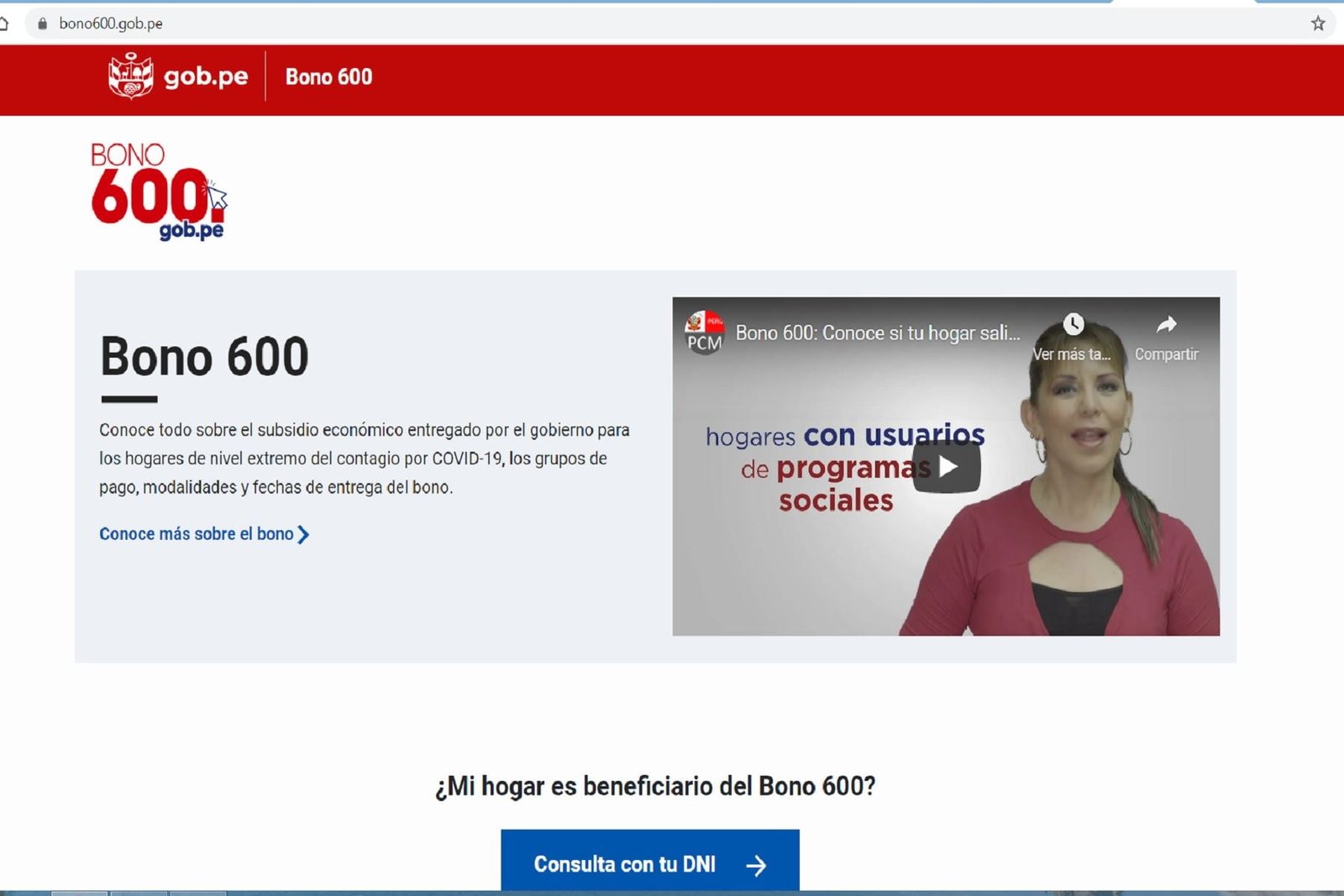Click the Compartir share arrow icon

[x=1166, y=325]
